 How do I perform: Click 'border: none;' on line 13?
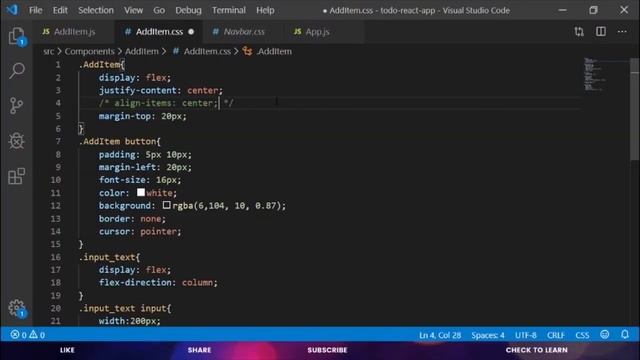132,218
